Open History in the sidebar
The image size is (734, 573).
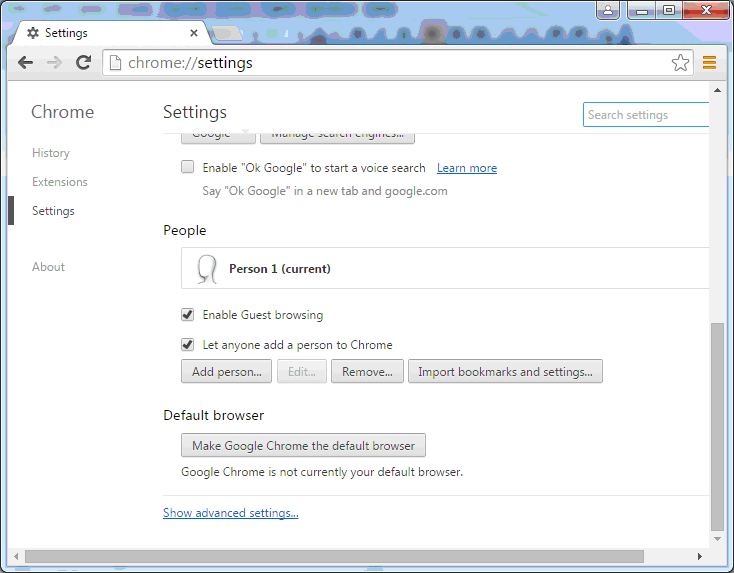[x=51, y=153]
